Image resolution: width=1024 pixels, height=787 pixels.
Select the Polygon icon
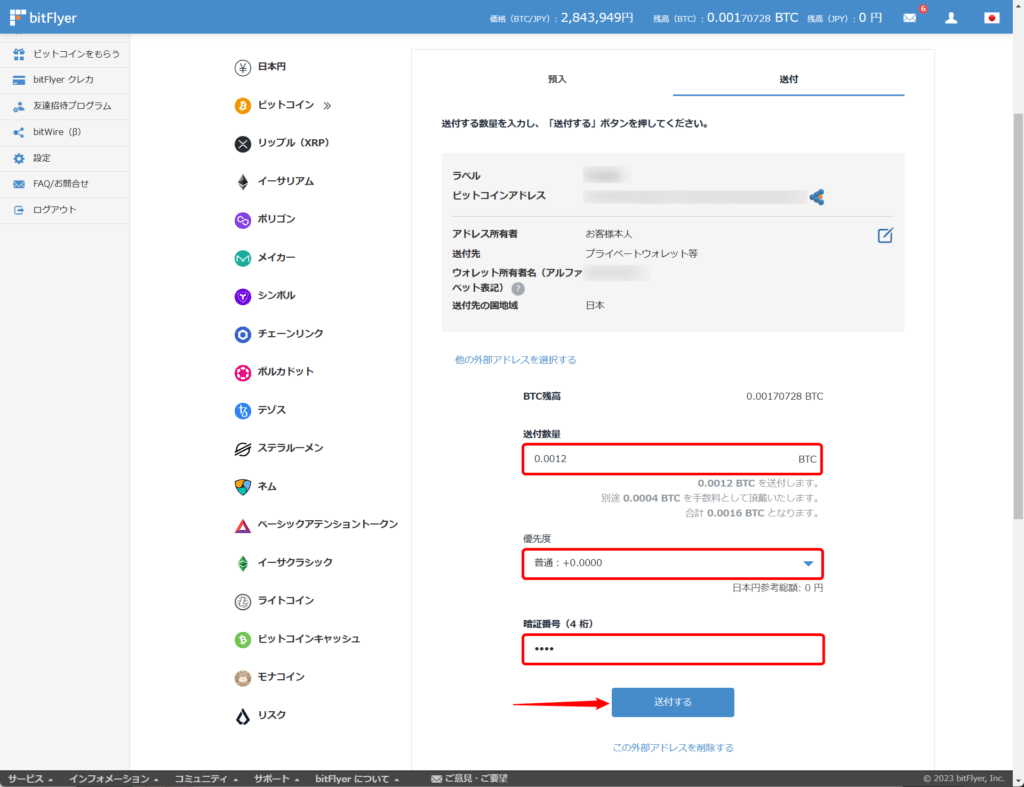click(x=242, y=220)
